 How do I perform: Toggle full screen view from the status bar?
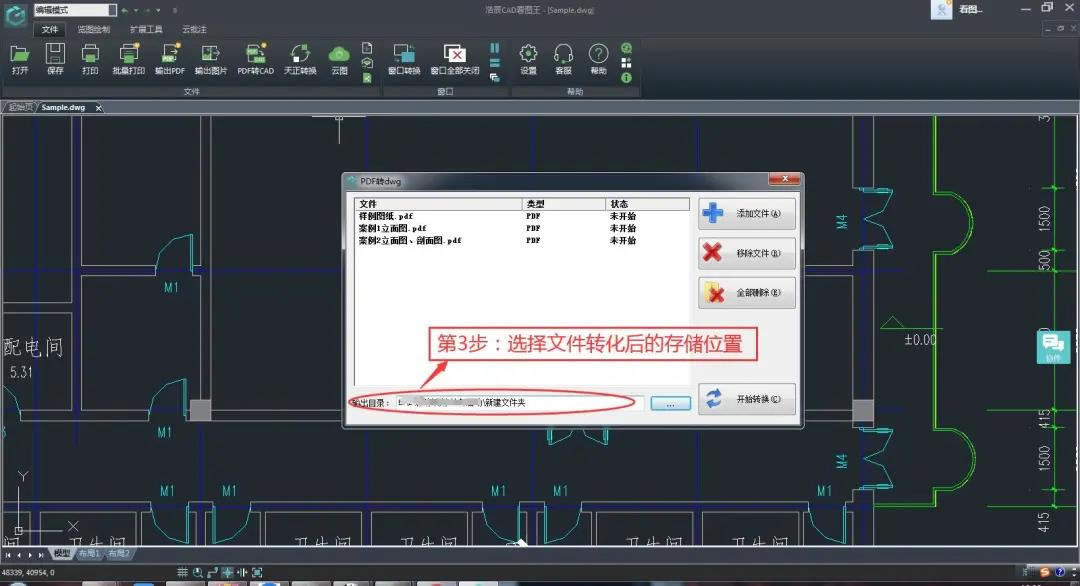255,572
